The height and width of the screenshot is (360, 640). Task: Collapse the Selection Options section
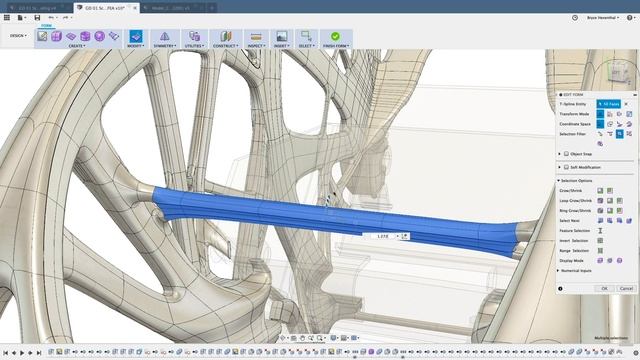559,180
